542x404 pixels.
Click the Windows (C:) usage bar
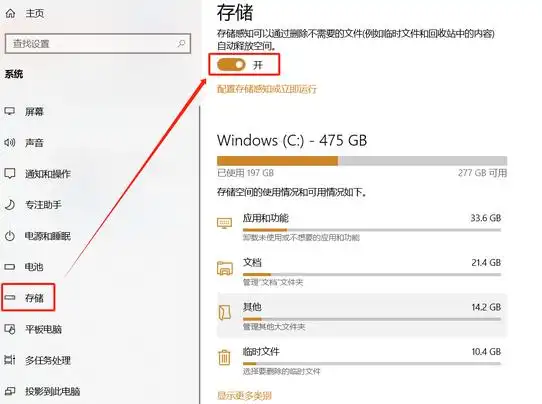tap(362, 161)
